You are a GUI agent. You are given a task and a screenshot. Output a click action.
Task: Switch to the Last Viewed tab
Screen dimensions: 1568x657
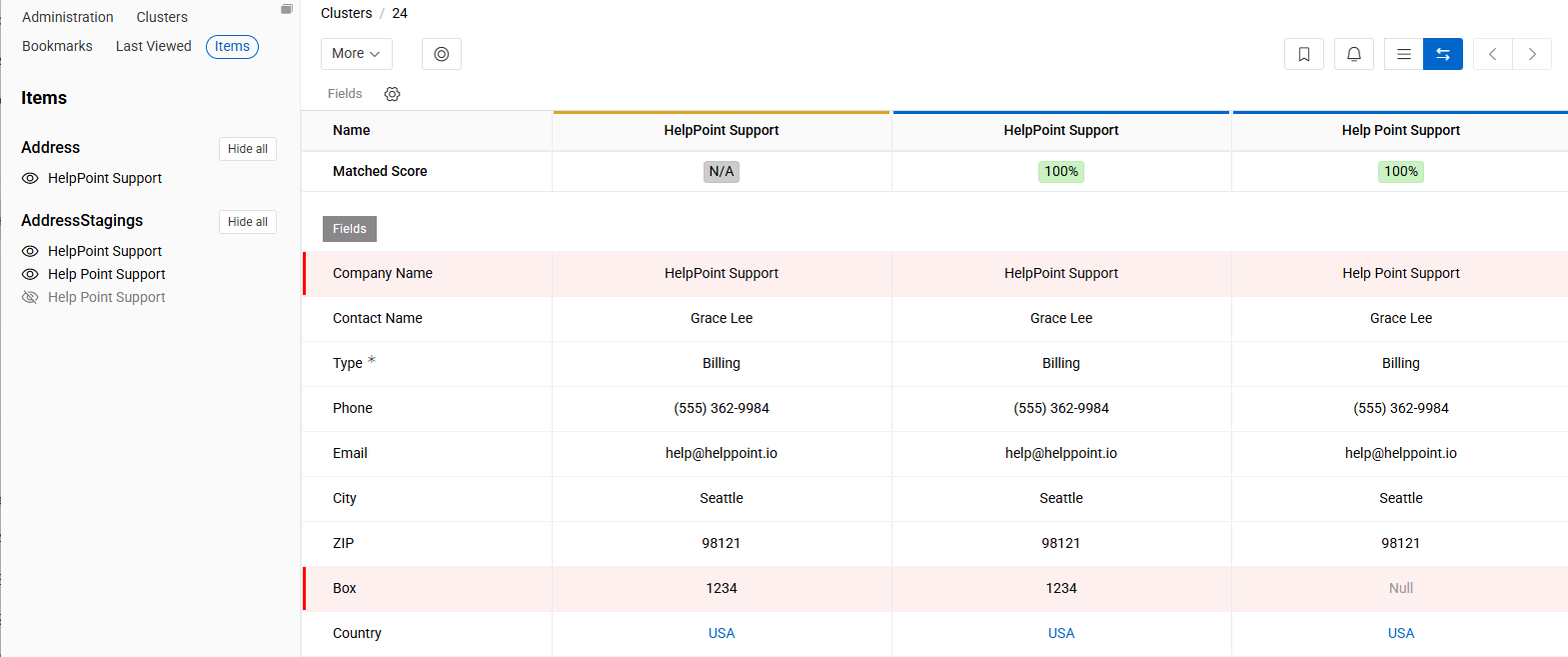(x=153, y=46)
